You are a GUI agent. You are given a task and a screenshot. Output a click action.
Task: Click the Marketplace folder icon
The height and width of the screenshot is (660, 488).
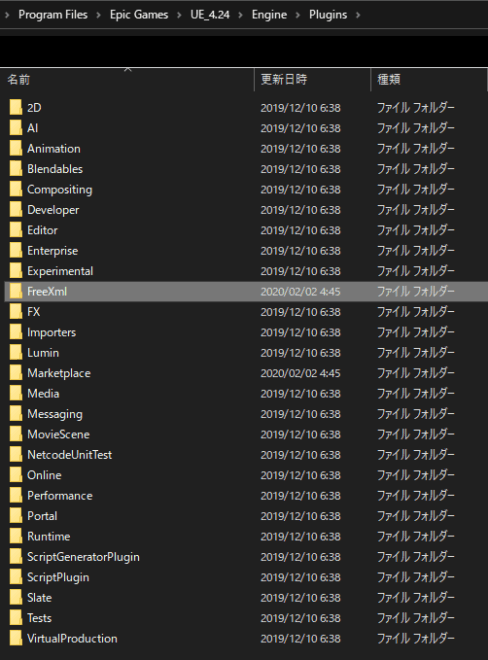tap(16, 373)
